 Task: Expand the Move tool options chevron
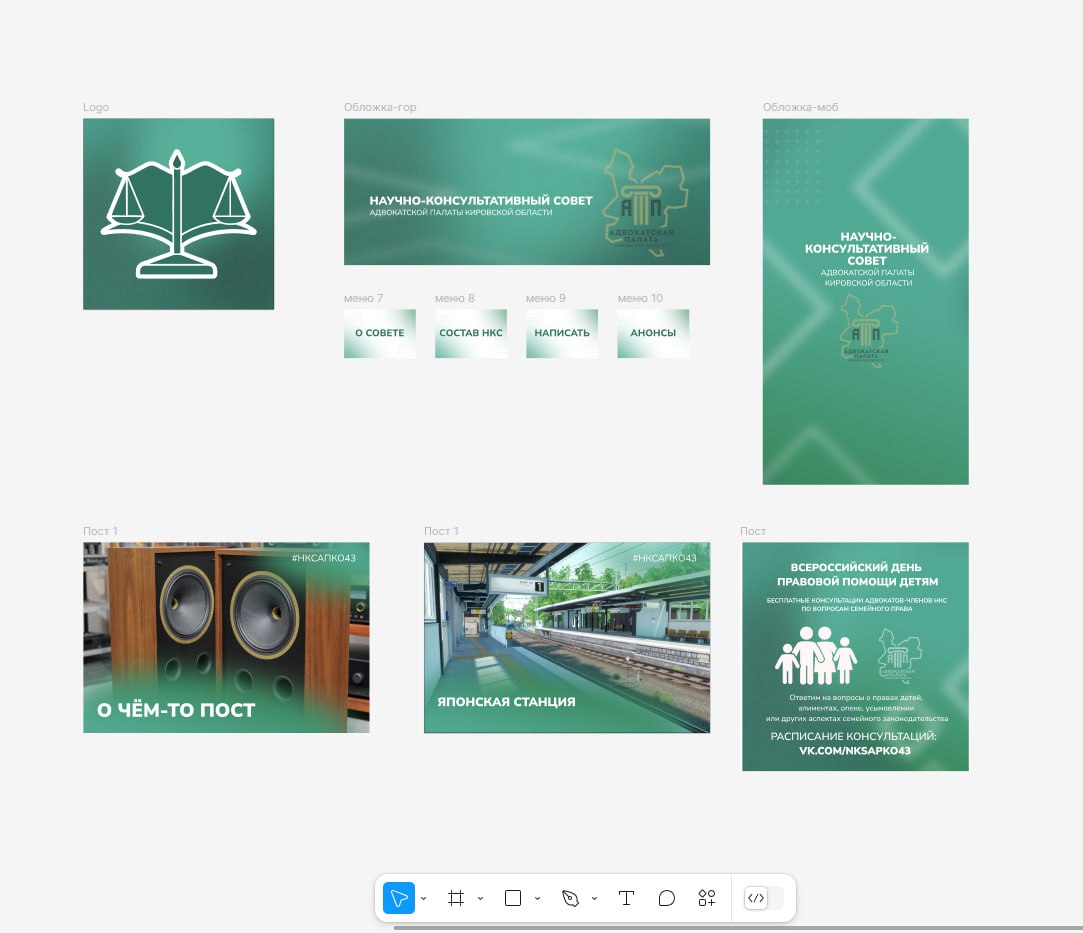pyautogui.click(x=424, y=898)
